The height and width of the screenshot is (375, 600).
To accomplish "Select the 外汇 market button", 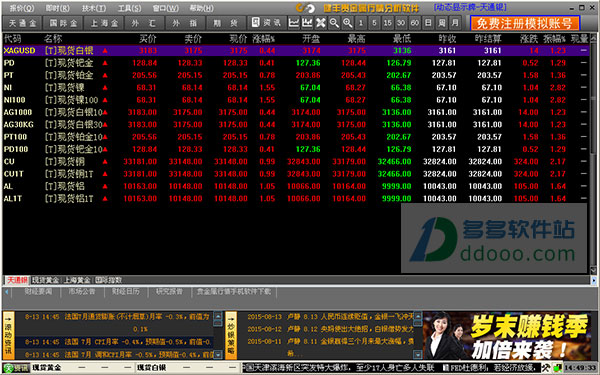I will 144,23.
